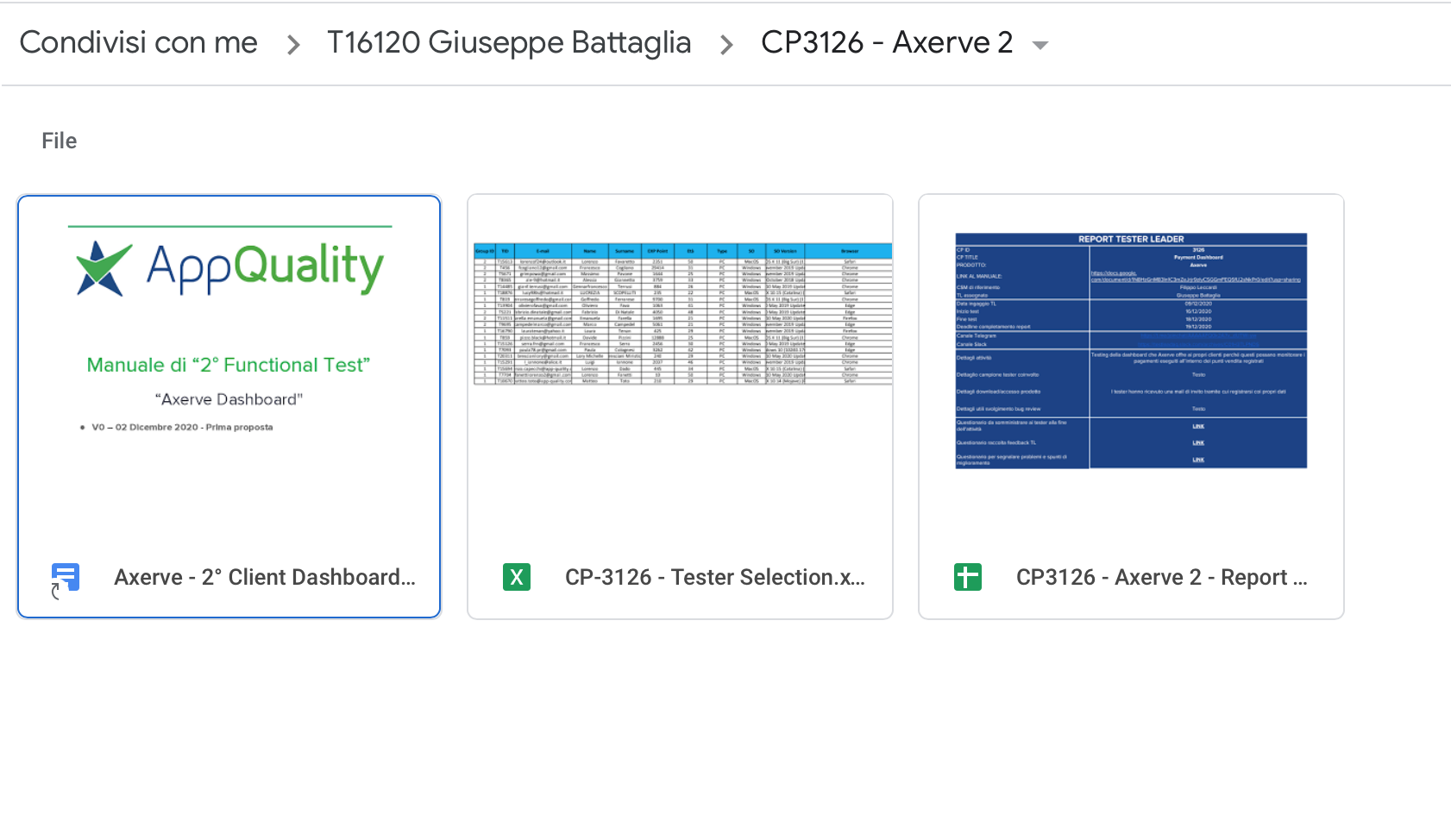Select the CP-3126 - Tester Selection.x... file name
This screenshot has height=840, width=1451.
point(715,577)
